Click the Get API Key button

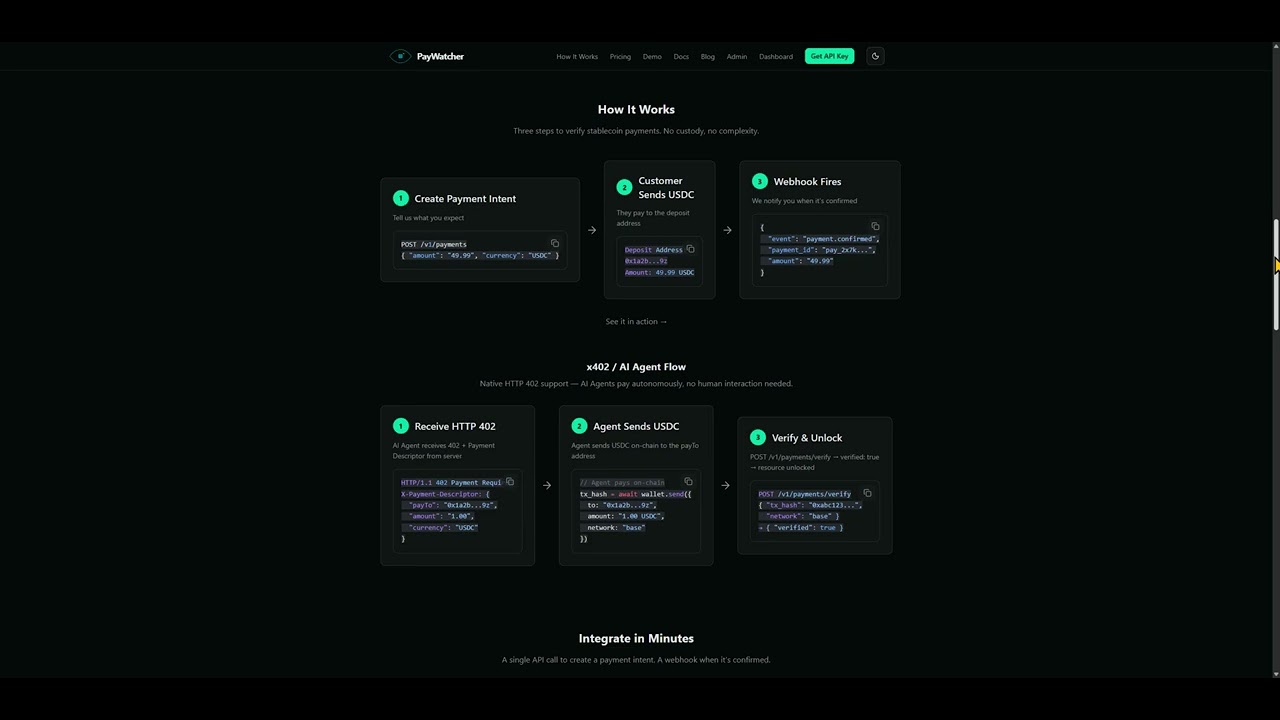tap(830, 56)
